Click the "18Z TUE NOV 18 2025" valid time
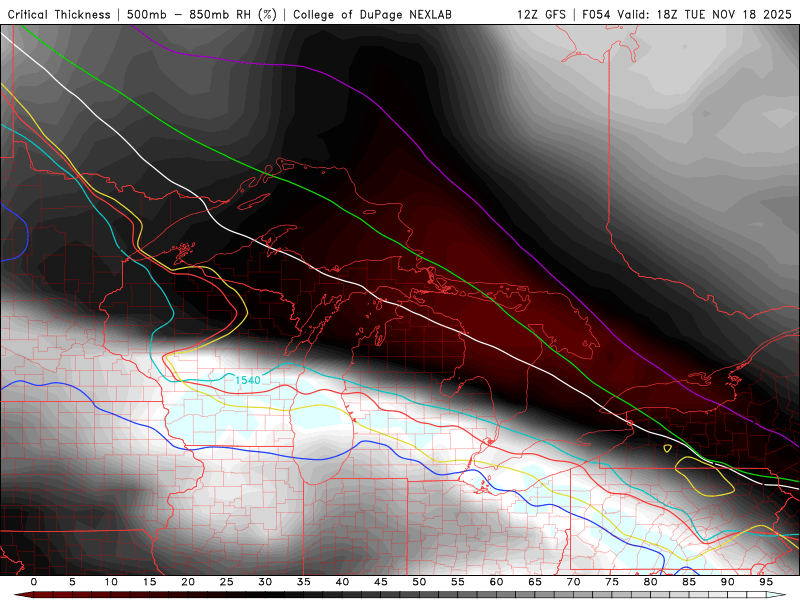Image resolution: width=800 pixels, height=600 pixels. (x=723, y=14)
